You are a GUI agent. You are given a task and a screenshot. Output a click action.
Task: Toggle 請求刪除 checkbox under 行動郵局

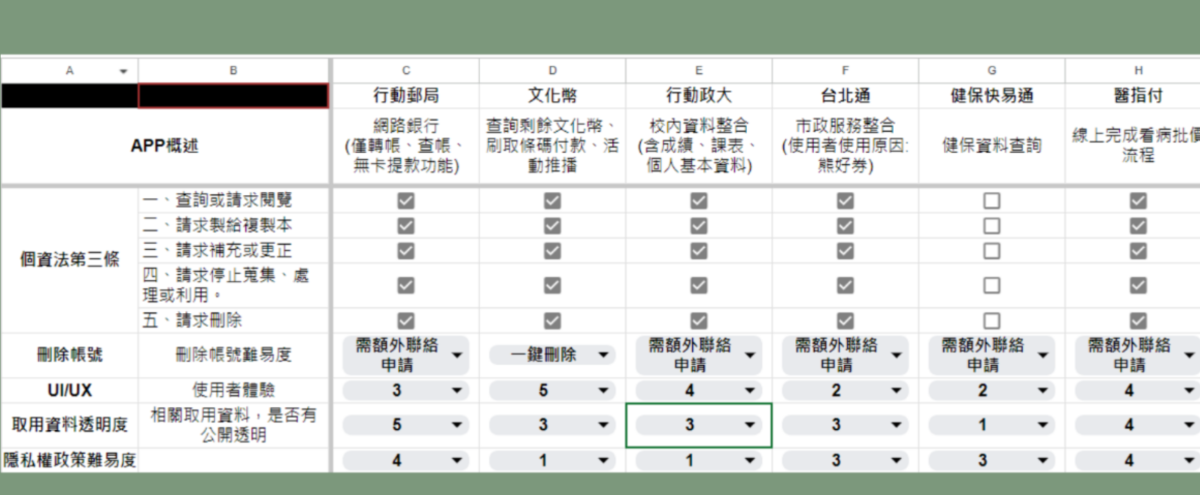405,321
